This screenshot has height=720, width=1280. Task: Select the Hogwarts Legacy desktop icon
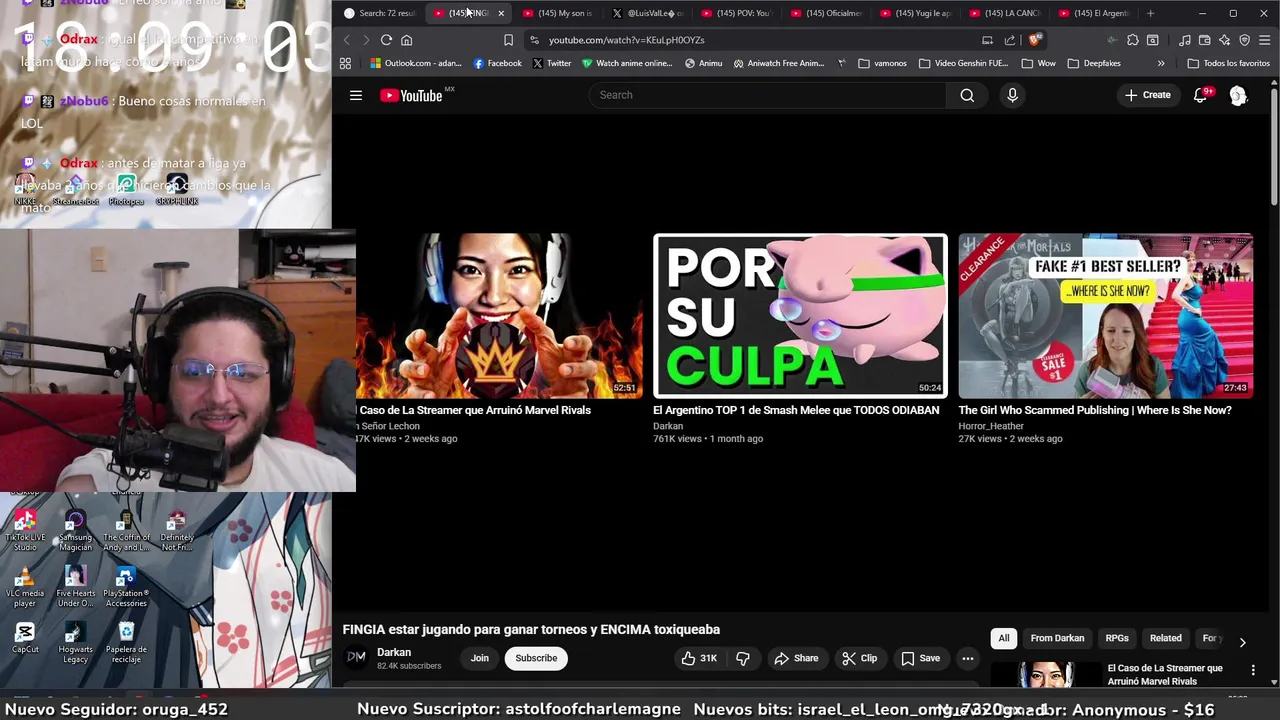pyautogui.click(x=75, y=642)
